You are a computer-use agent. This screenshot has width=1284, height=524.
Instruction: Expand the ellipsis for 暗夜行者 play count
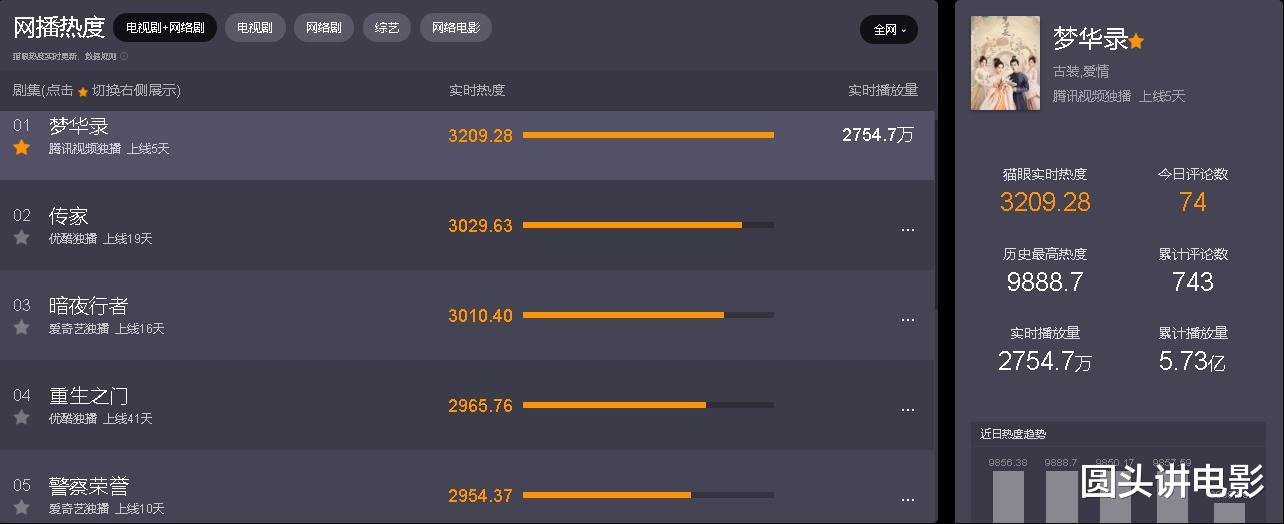point(907,319)
